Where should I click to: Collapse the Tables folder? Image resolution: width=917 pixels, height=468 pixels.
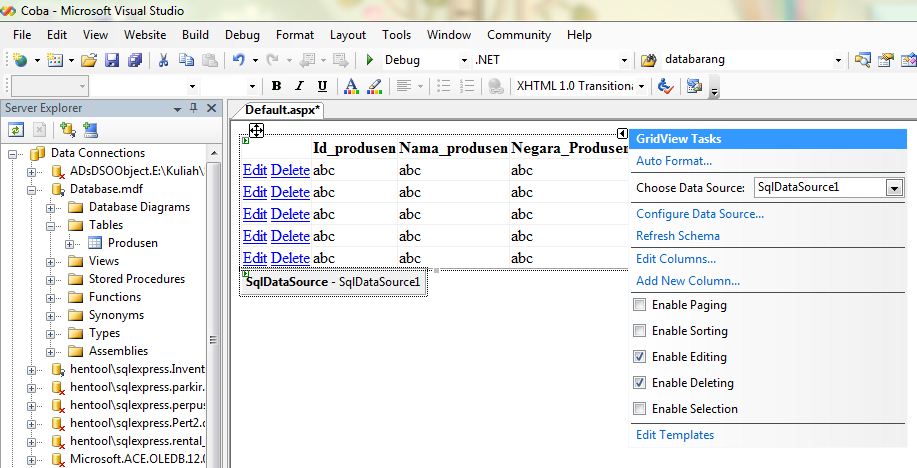coord(50,226)
